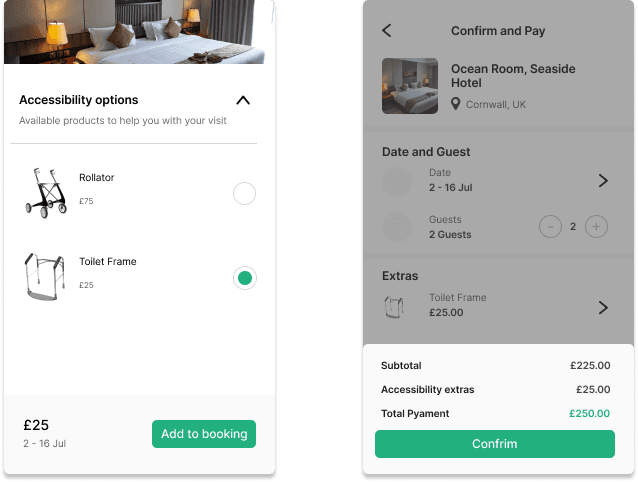Click the hotel bedroom photo at top

pyautogui.click(x=139, y=32)
